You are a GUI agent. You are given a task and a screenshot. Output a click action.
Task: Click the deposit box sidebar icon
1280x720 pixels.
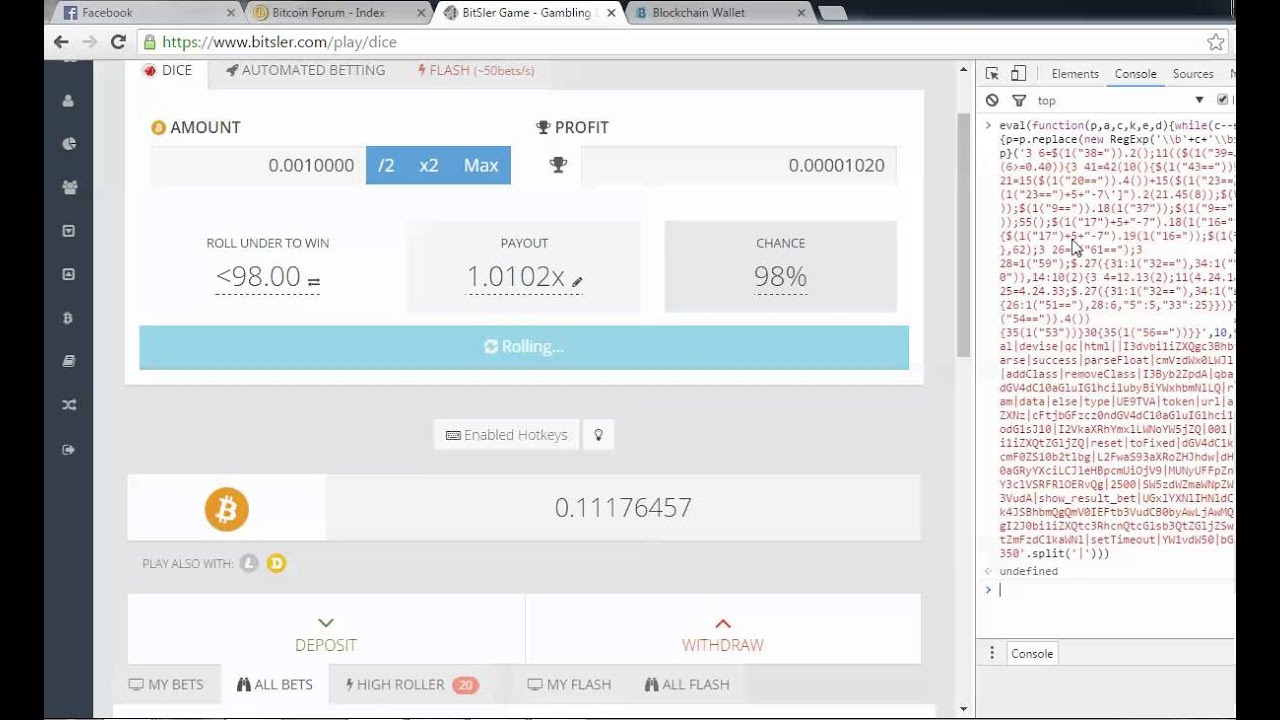(68, 231)
